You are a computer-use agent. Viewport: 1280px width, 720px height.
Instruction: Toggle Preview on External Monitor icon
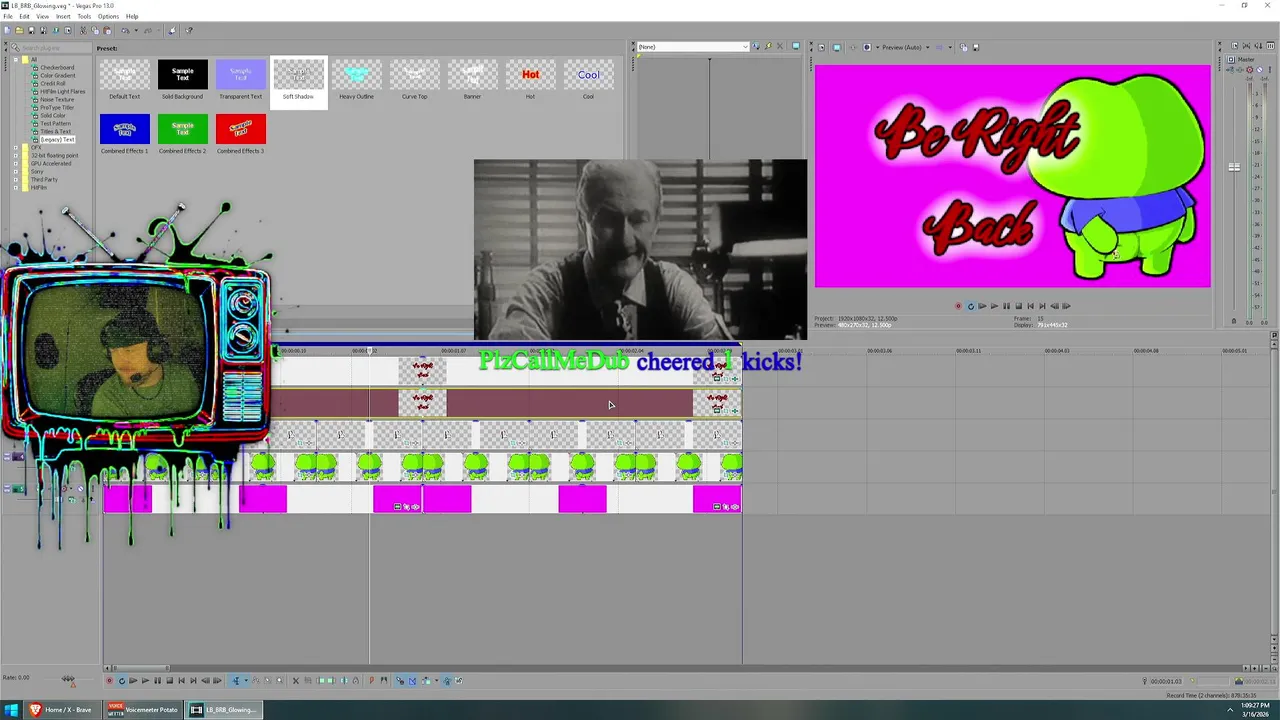[x=837, y=47]
